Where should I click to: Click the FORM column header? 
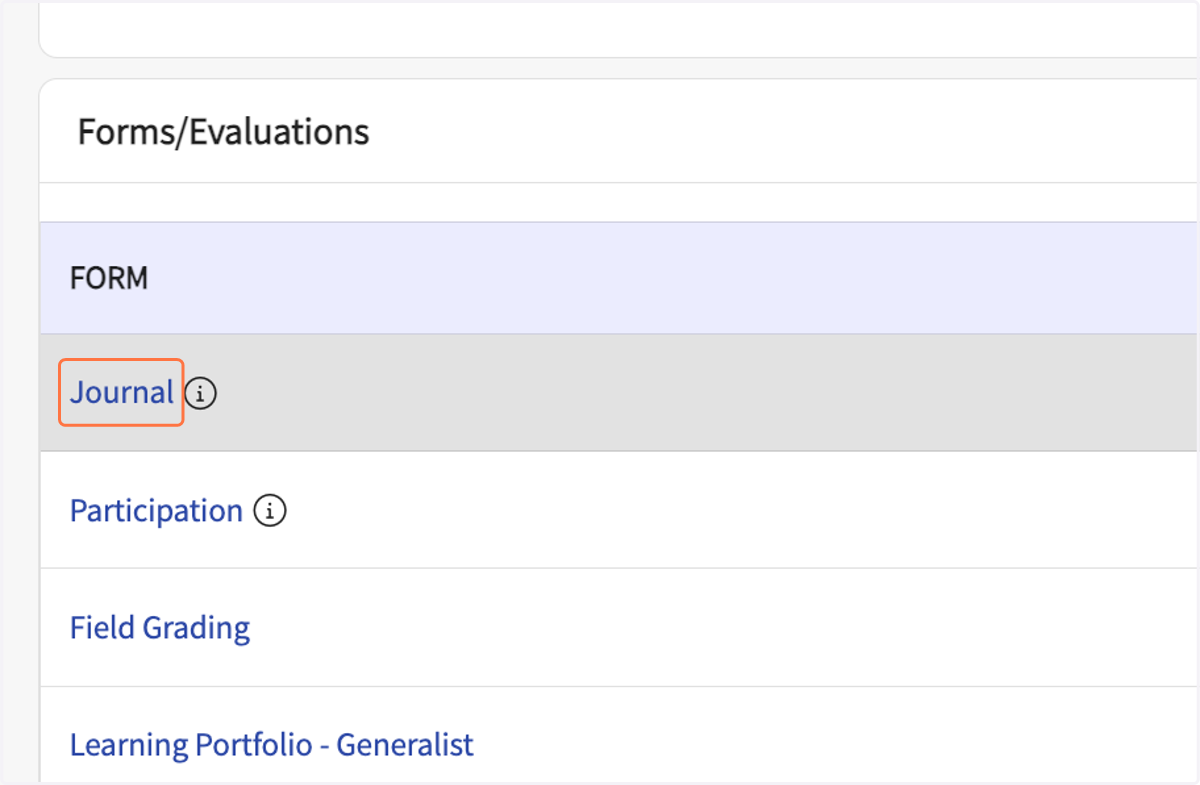tap(109, 278)
